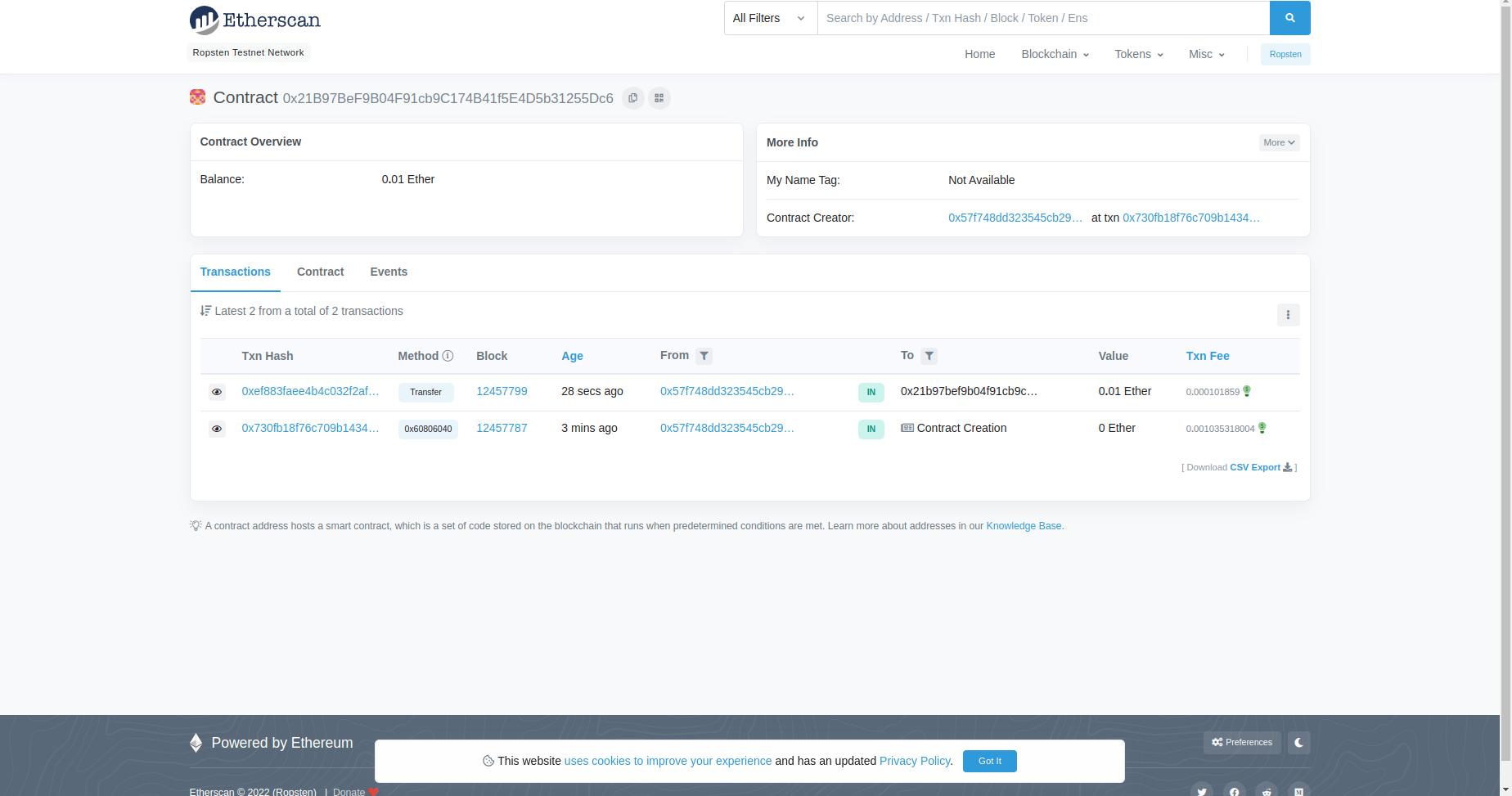Open From address in the 0x60806040 row
The image size is (1512, 796).
pyautogui.click(x=727, y=428)
